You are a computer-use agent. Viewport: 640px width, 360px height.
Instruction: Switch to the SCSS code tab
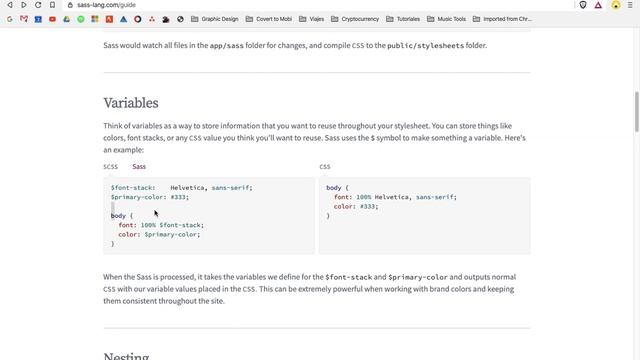pos(111,167)
